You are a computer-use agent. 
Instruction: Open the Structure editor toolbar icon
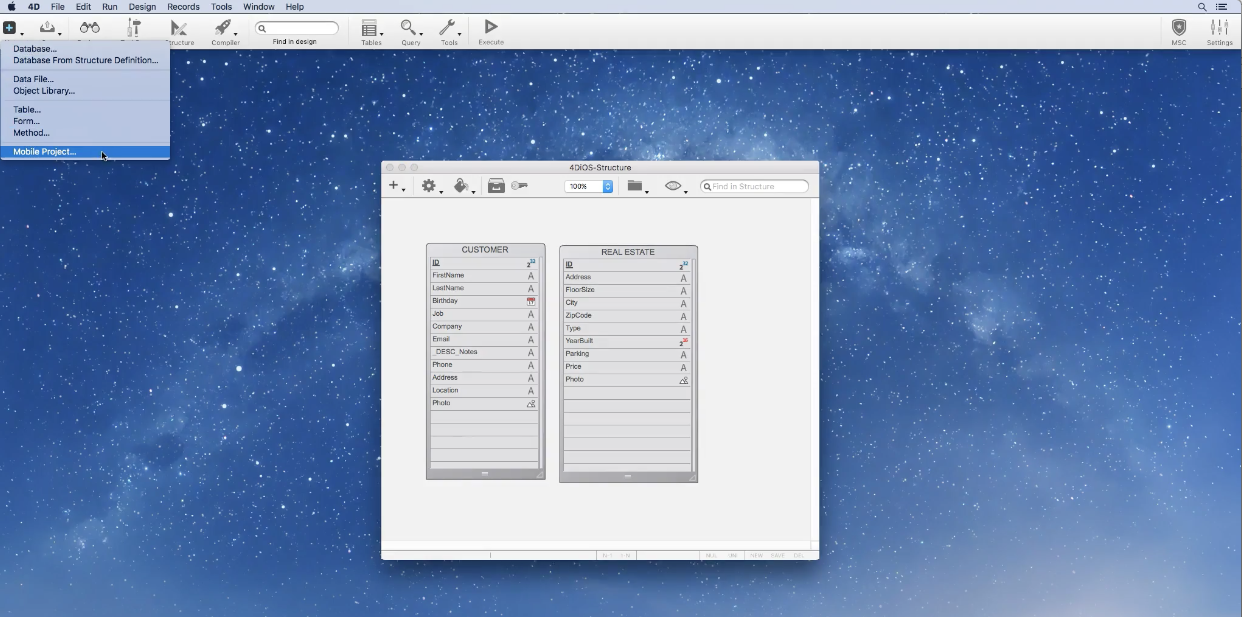coord(179,28)
